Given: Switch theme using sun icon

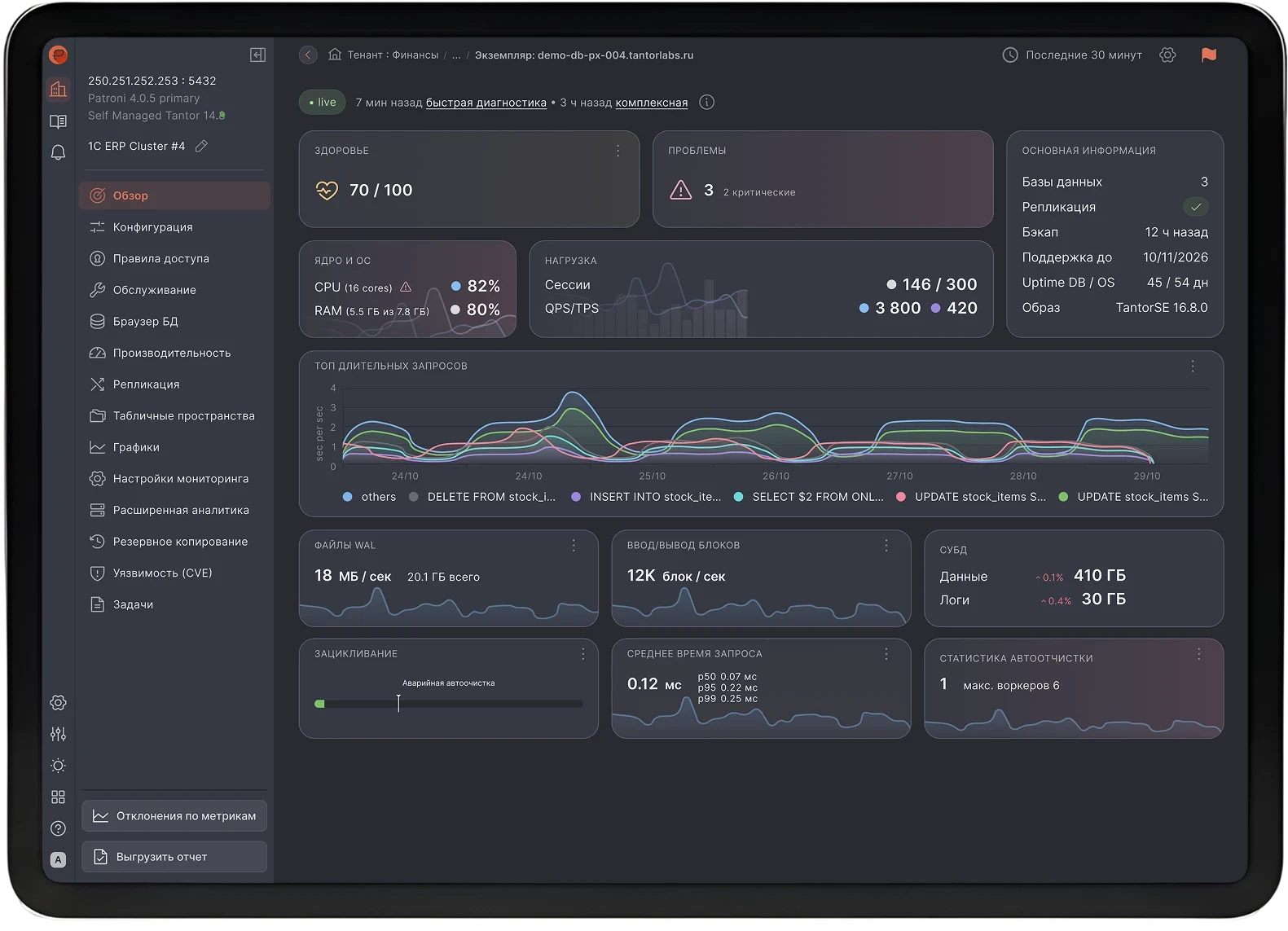Looking at the screenshot, I should 58,766.
